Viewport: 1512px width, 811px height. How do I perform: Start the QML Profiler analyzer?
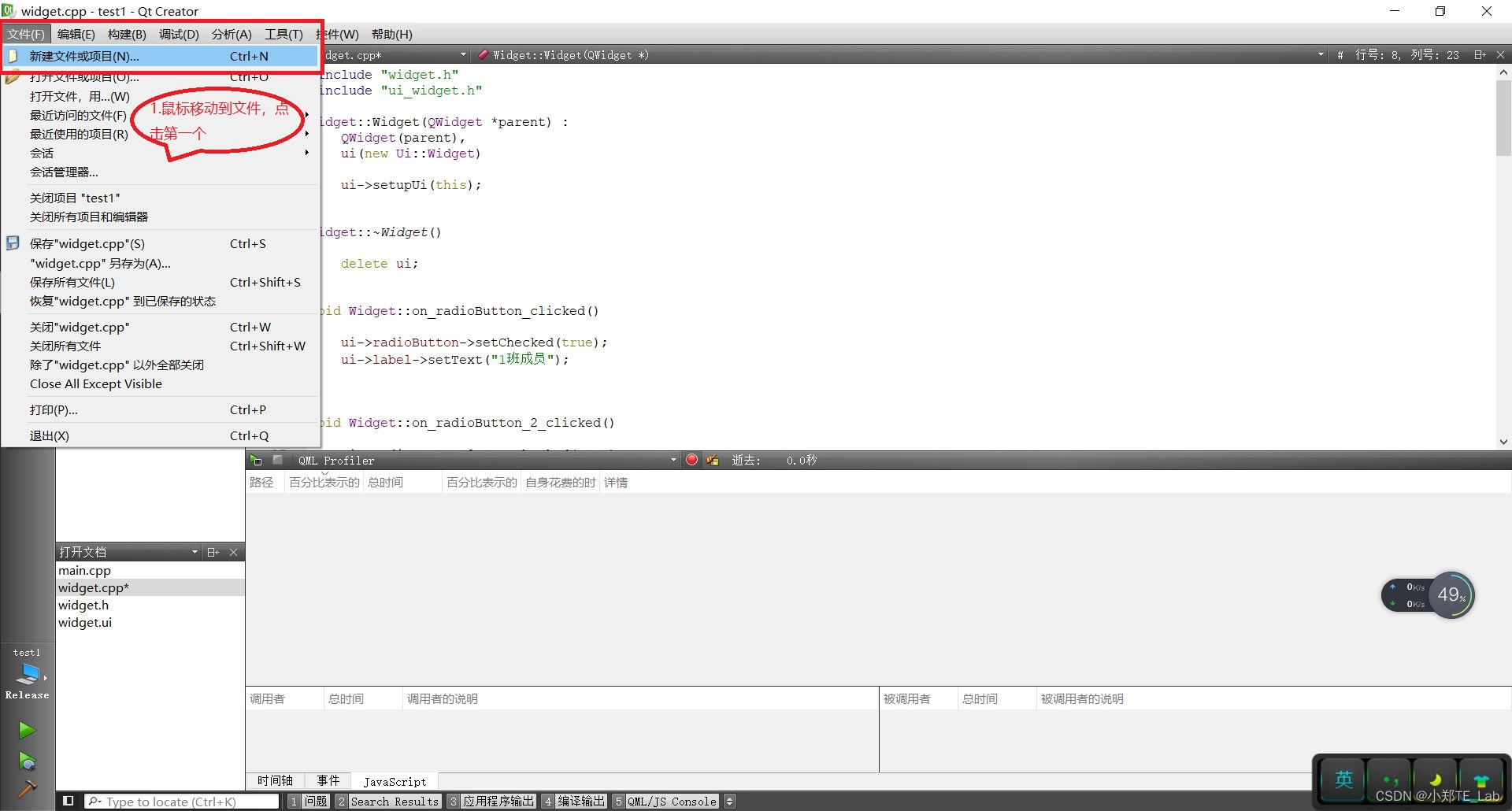[256, 461]
